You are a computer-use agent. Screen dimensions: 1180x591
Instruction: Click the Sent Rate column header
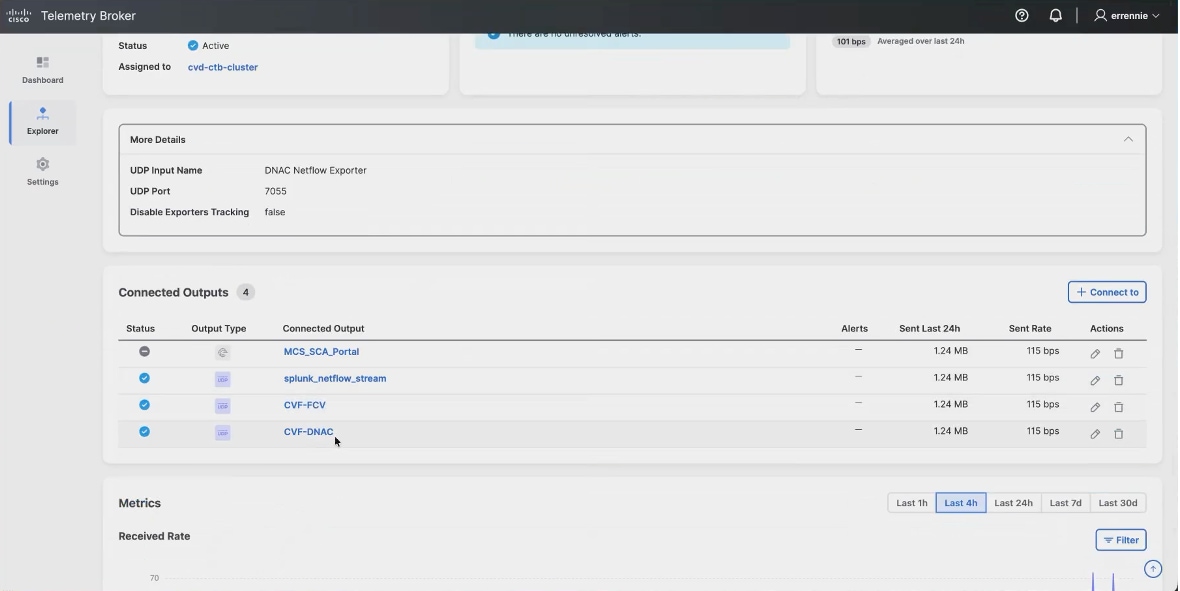pyautogui.click(x=1030, y=328)
